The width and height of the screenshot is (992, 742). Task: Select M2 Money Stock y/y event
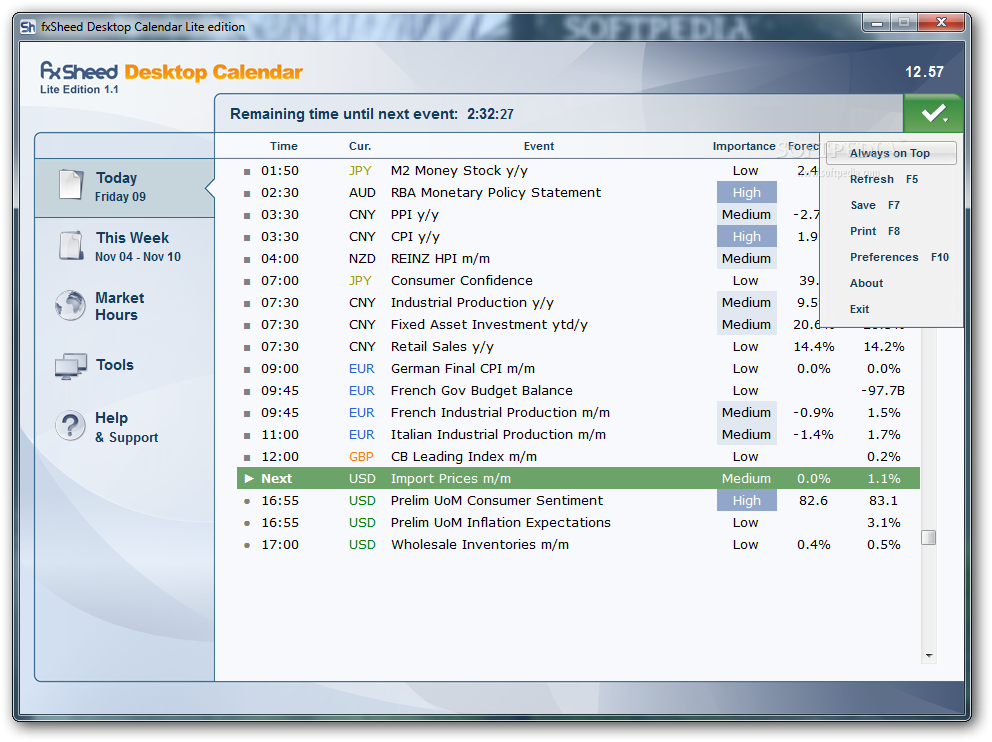[x=459, y=171]
